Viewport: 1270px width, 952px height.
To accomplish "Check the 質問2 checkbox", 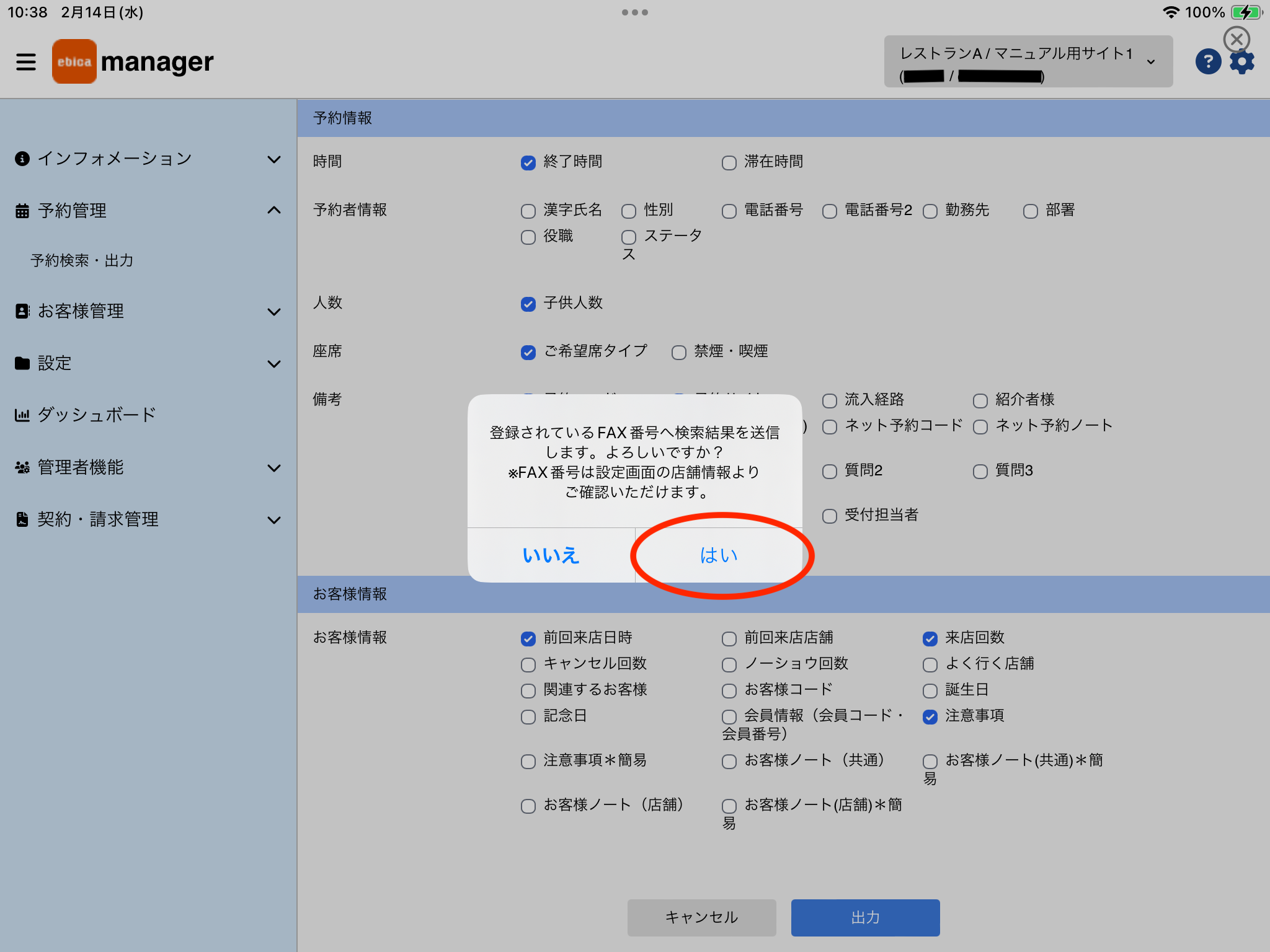I will coord(830,472).
